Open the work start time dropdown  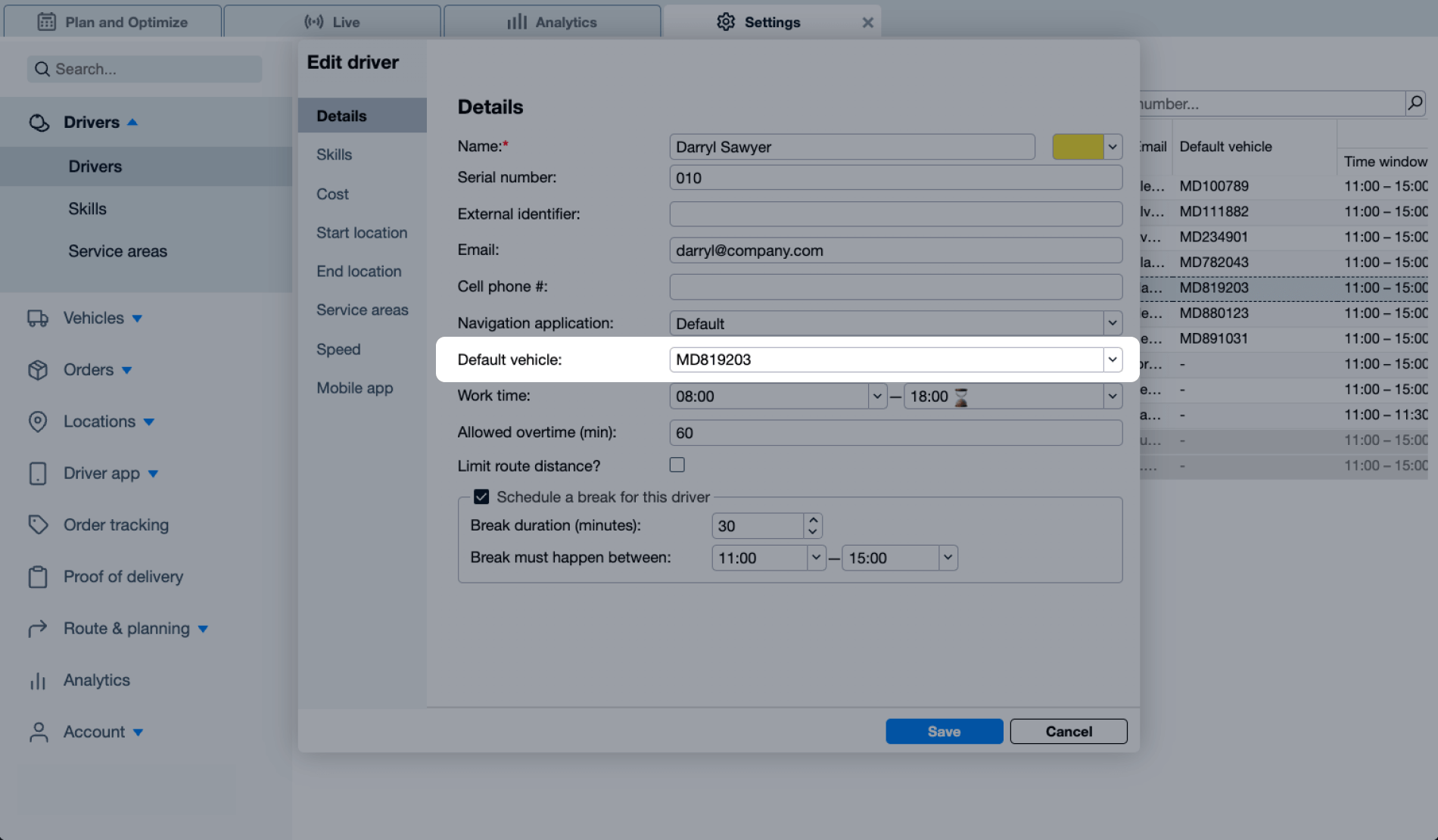[876, 396]
